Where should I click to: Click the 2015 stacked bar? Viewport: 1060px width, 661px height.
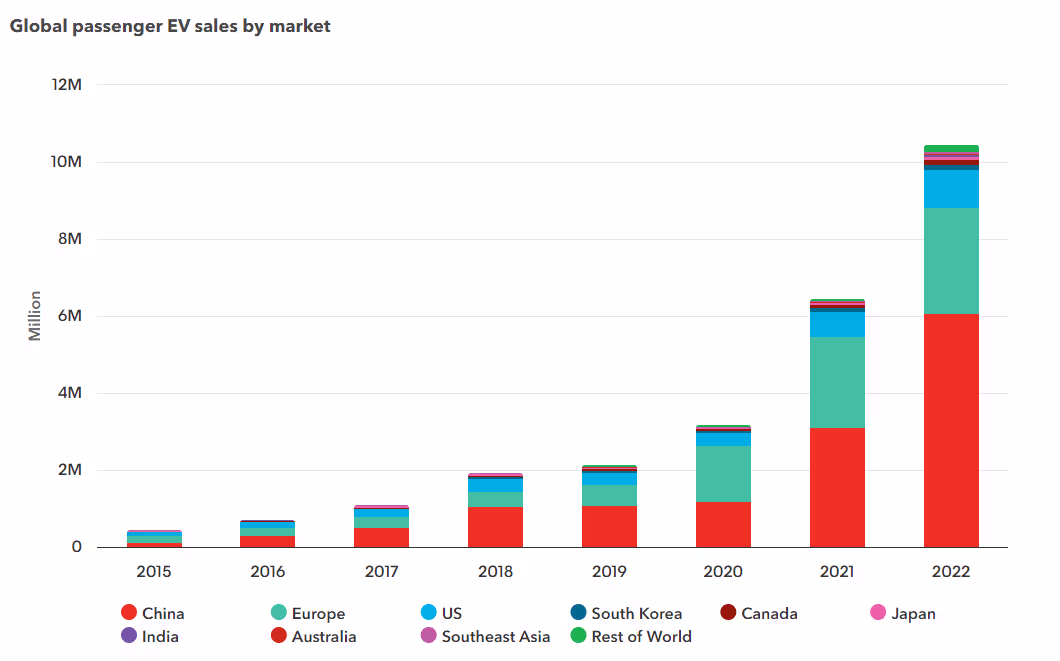click(154, 539)
